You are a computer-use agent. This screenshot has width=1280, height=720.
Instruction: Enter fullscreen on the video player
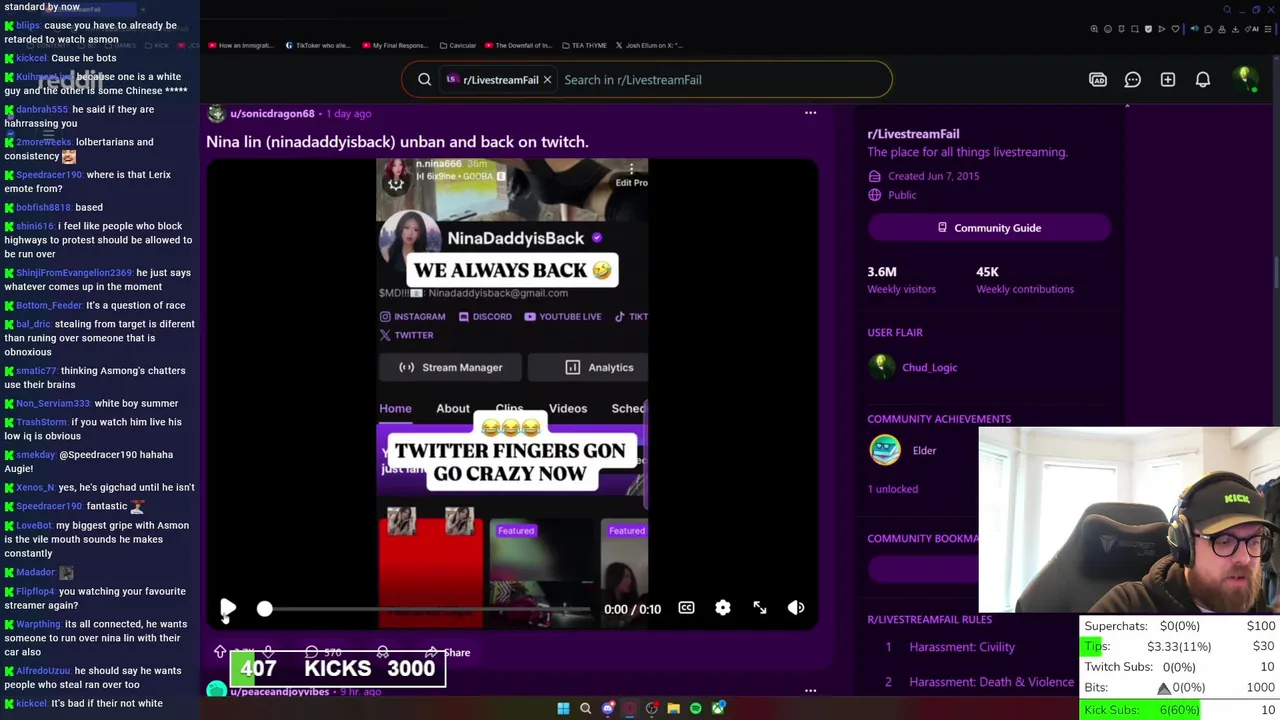[760, 608]
